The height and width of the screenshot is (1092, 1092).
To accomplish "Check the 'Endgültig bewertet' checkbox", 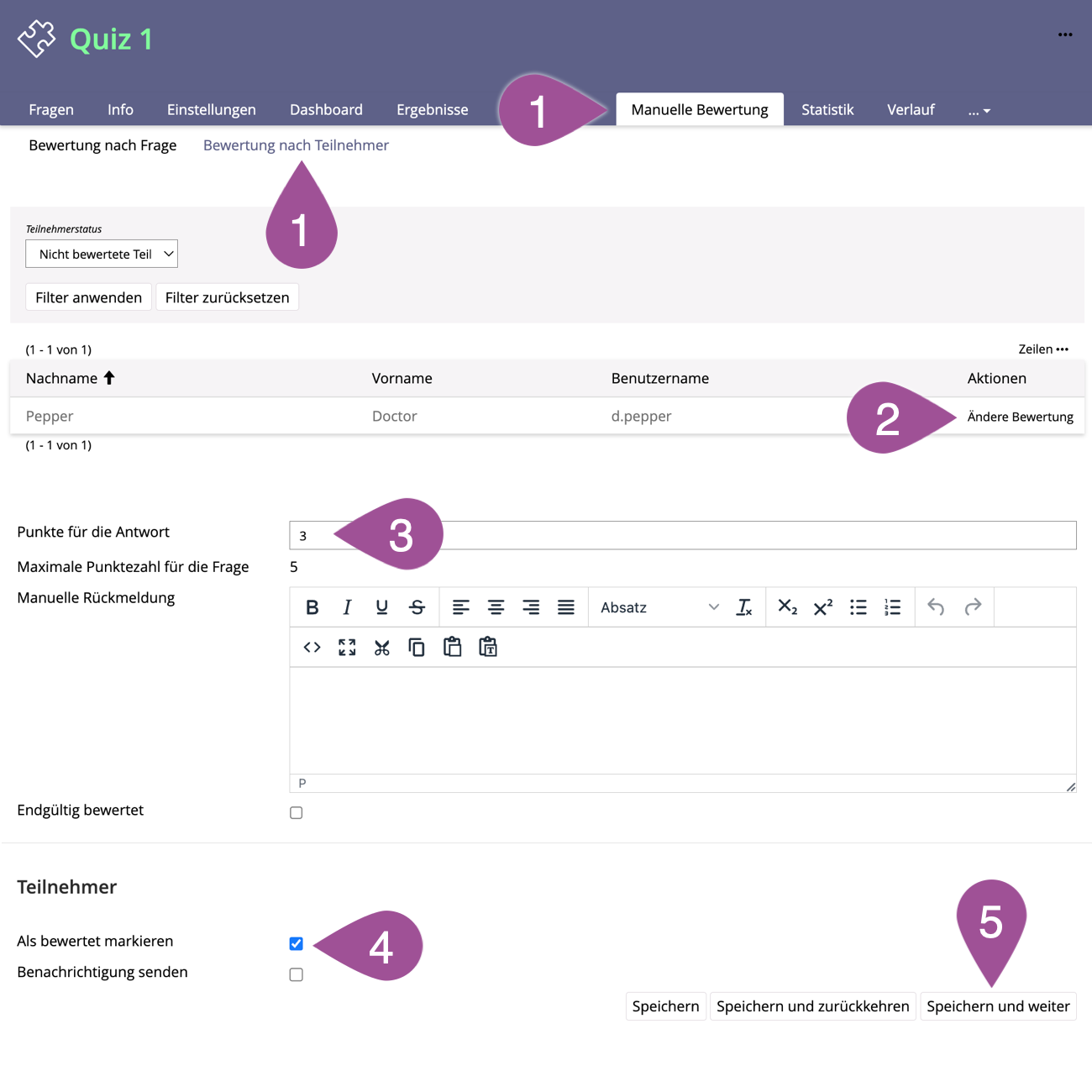I will click(297, 812).
